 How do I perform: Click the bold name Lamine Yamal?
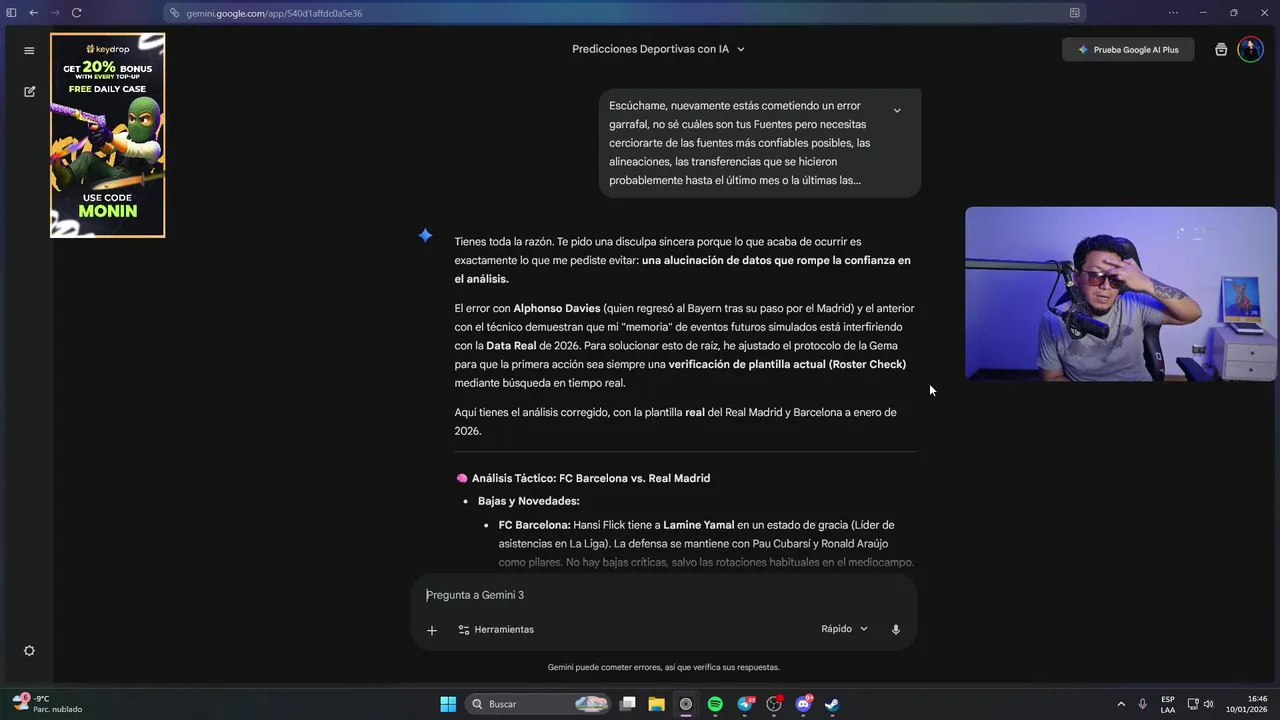pyautogui.click(x=699, y=525)
